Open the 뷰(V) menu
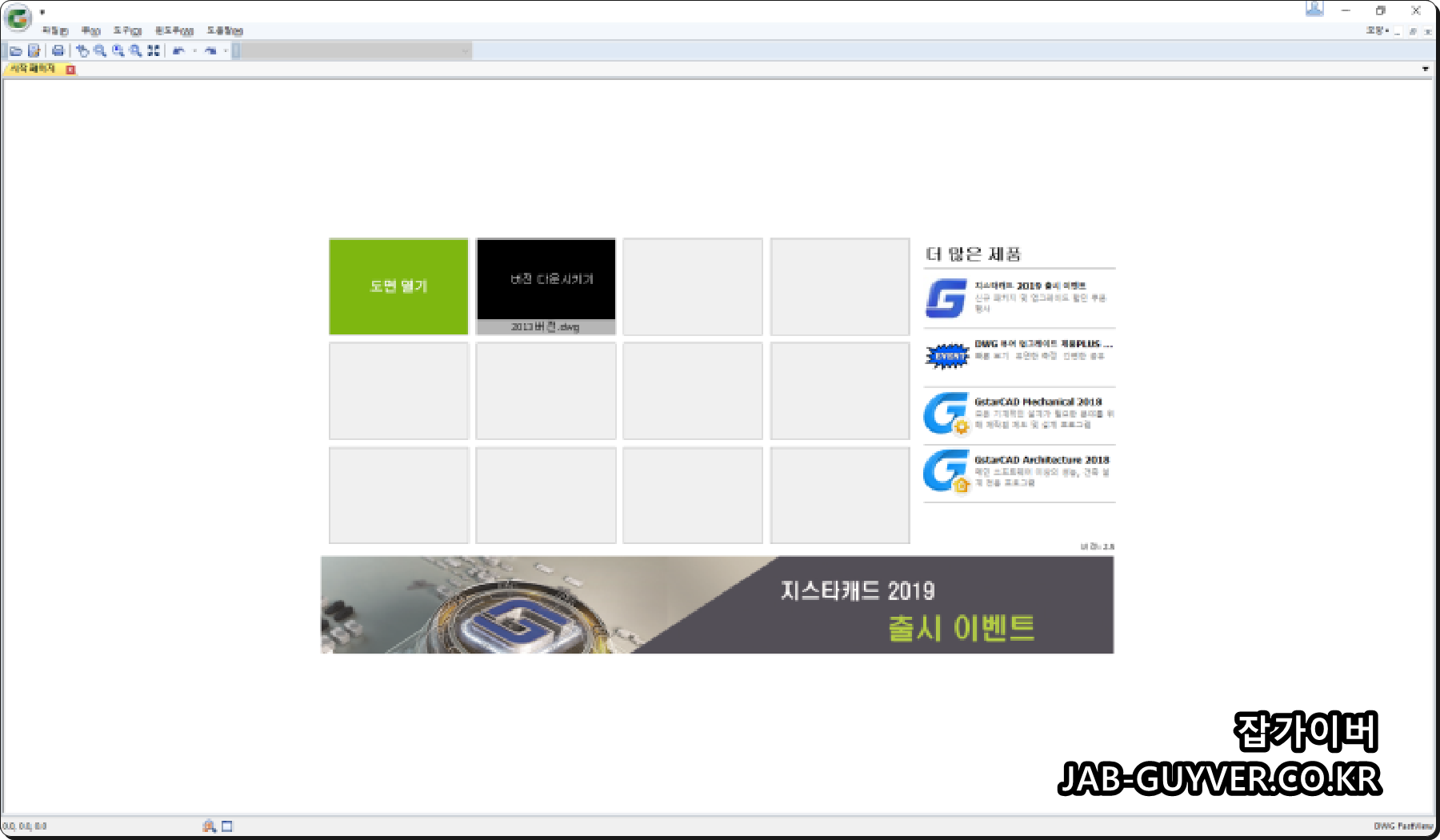 tap(90, 30)
